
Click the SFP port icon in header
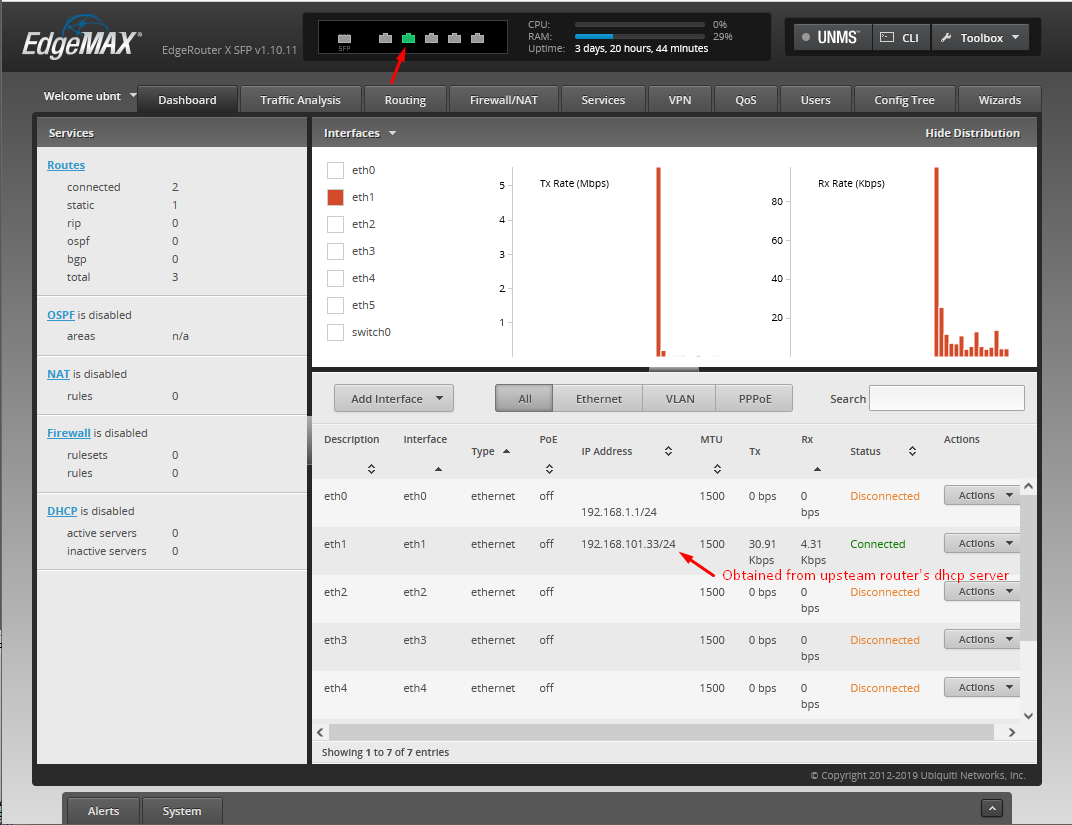[x=344, y=39]
